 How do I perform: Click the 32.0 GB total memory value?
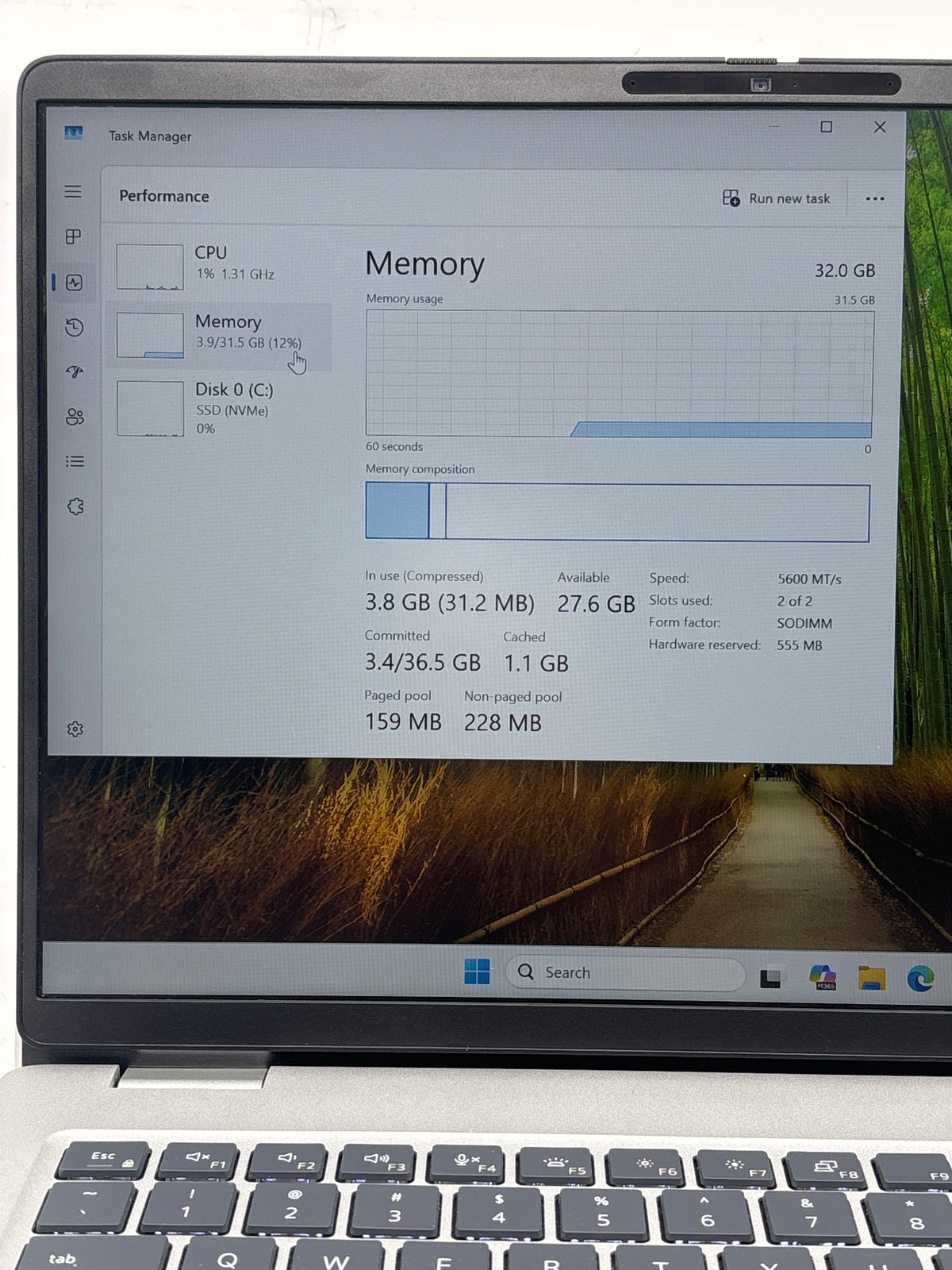[x=845, y=271]
